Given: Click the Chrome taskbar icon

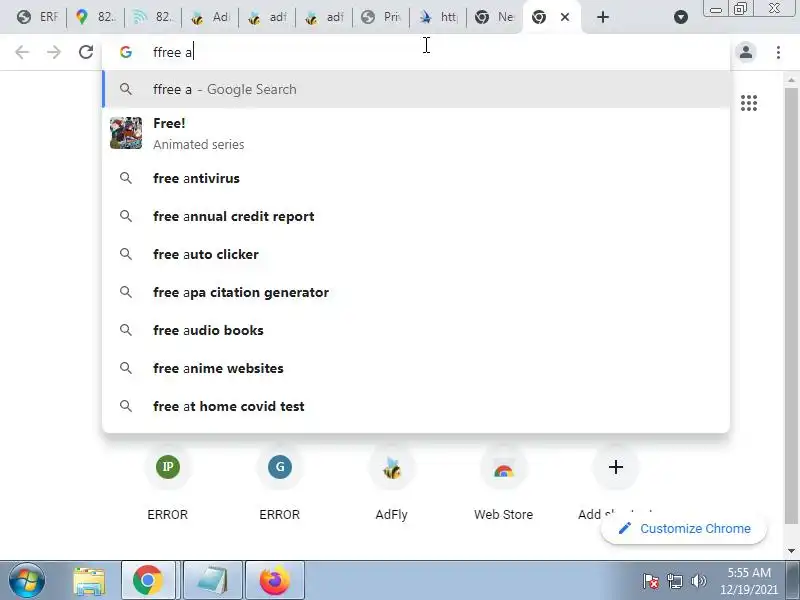Looking at the screenshot, I should [148, 581].
